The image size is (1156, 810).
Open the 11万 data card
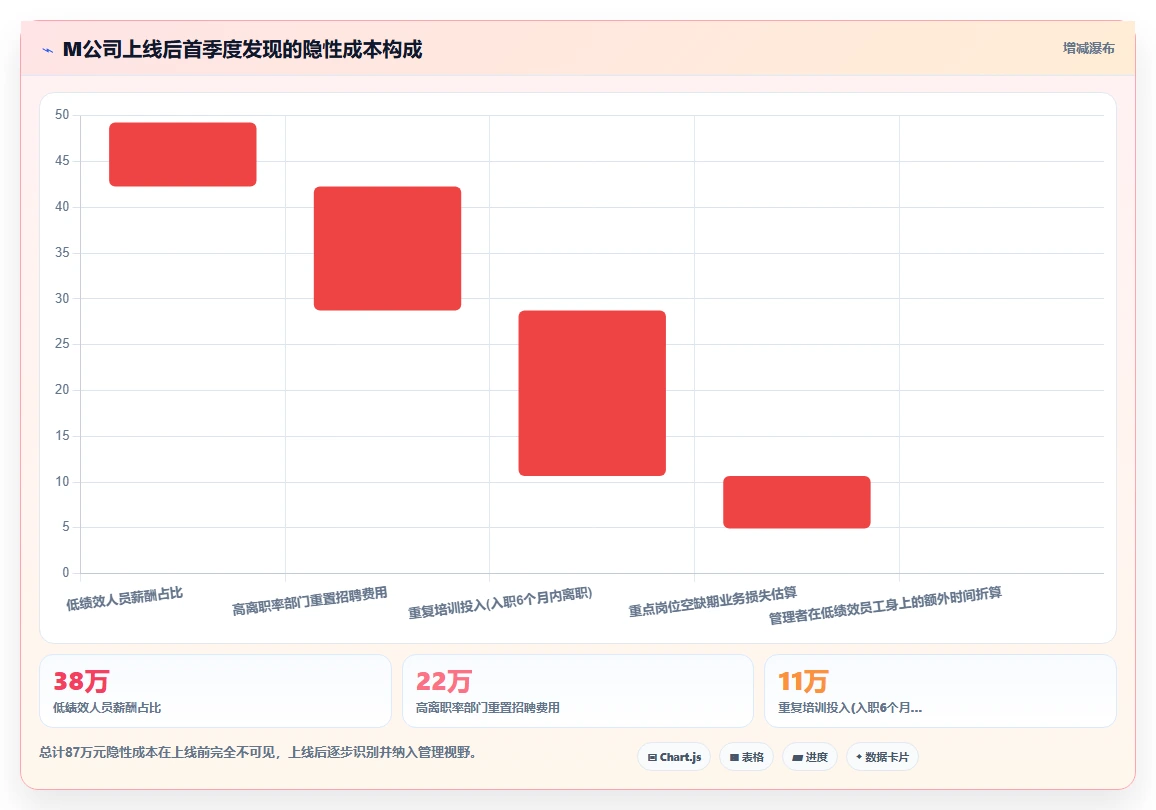pos(940,691)
